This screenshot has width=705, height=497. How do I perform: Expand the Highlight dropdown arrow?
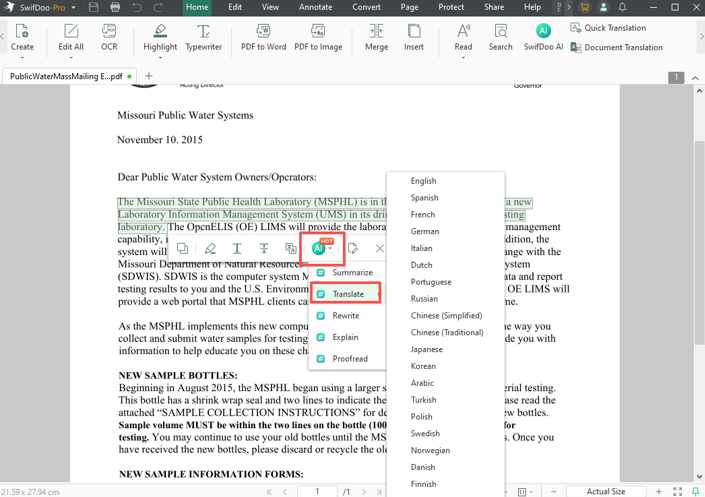(x=160, y=58)
